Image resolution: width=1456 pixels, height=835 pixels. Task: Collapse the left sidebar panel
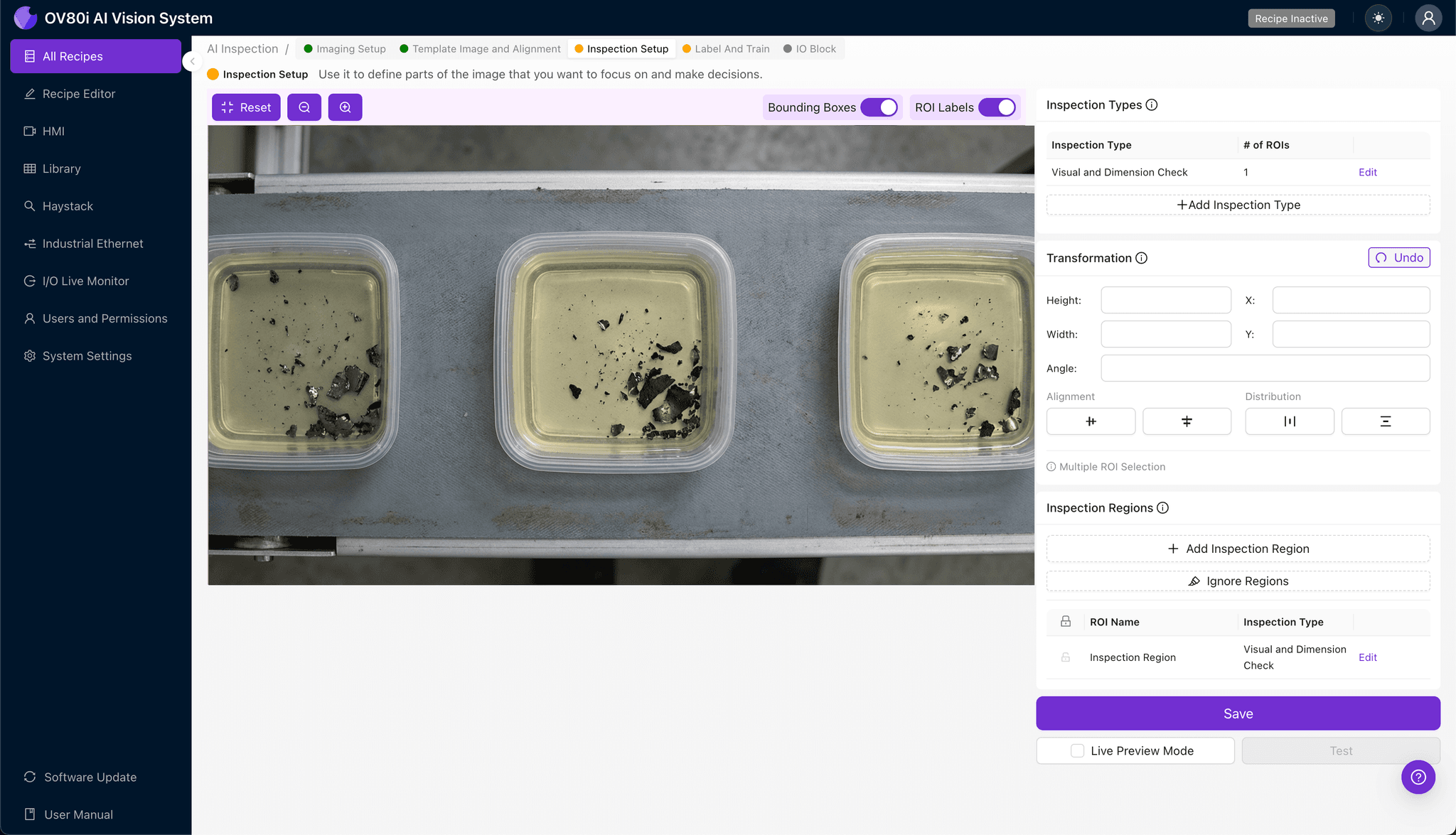[x=192, y=61]
